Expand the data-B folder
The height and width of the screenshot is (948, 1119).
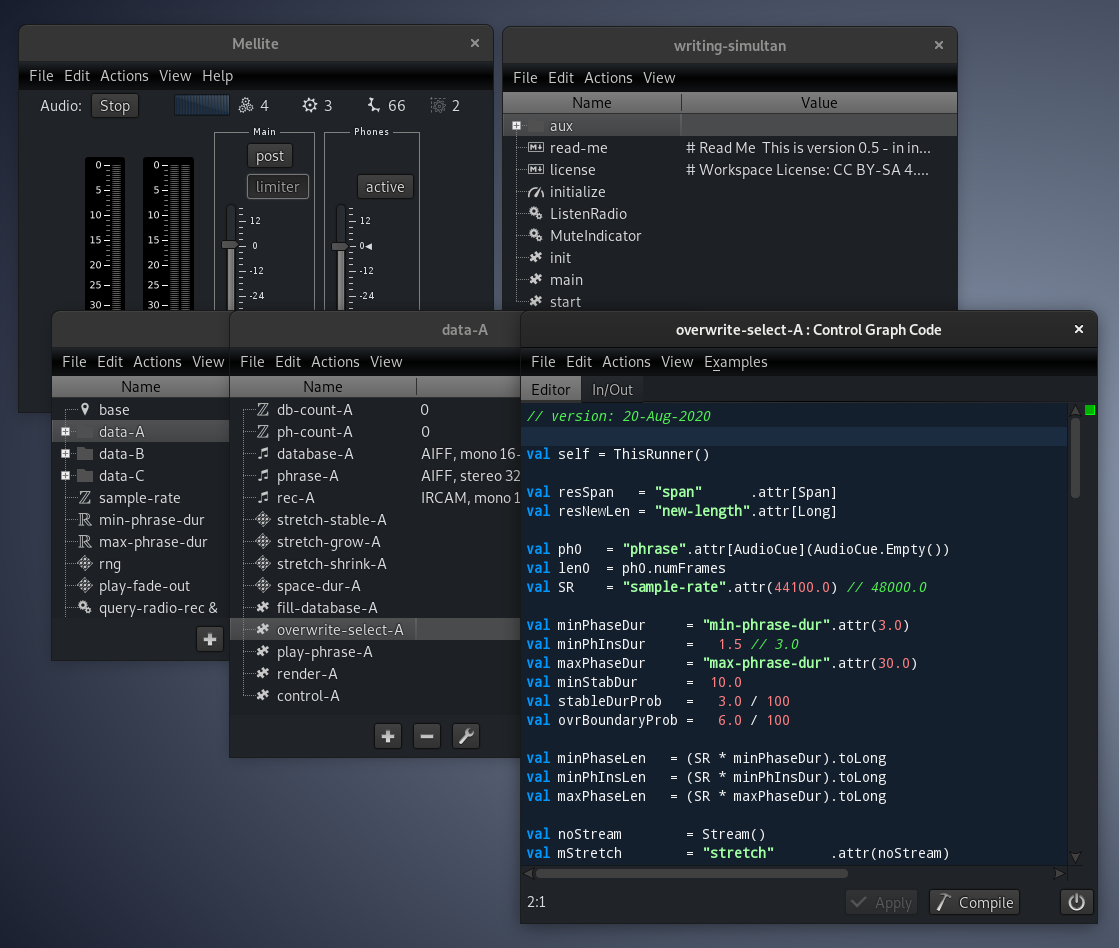tap(65, 454)
